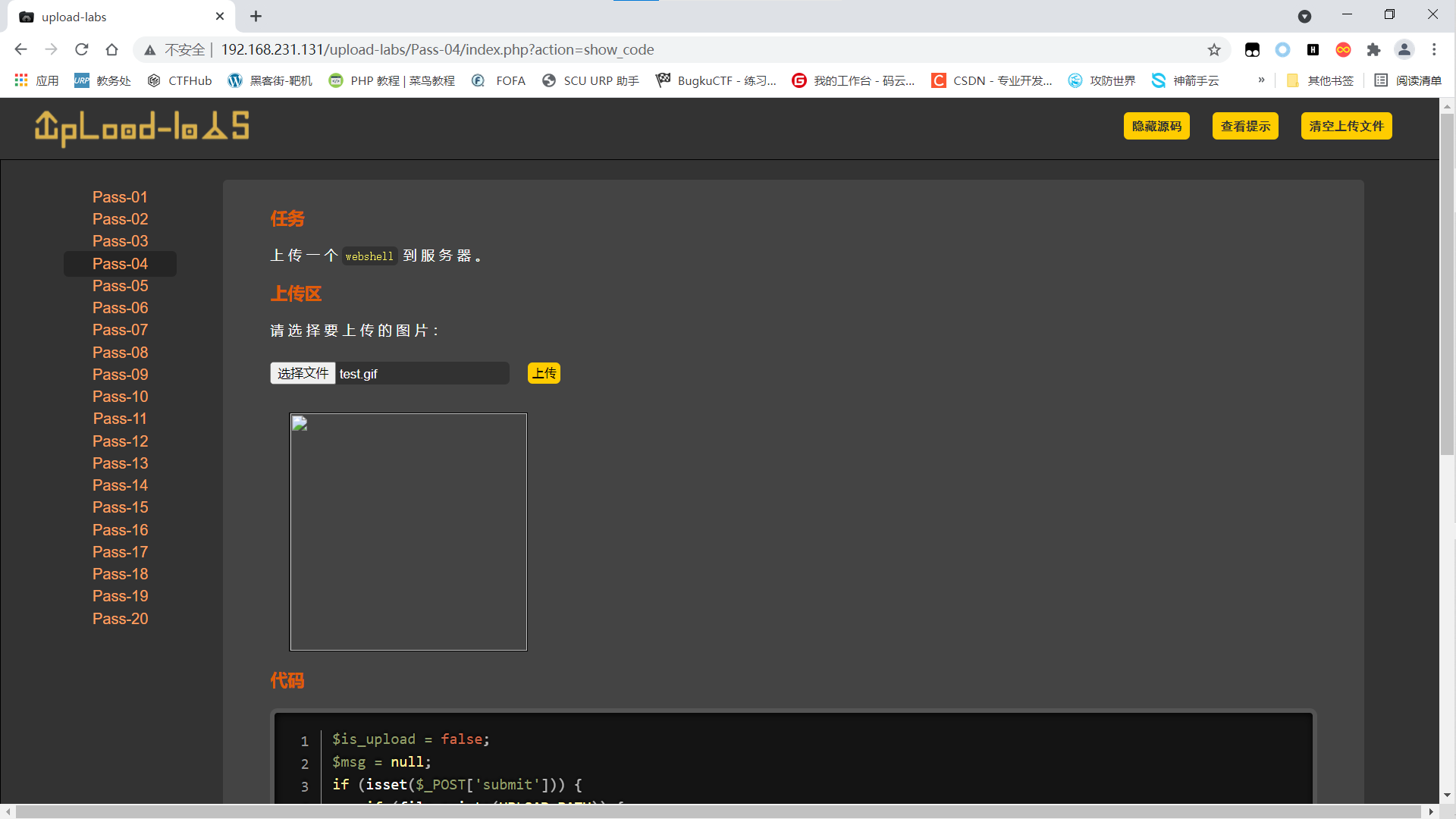The width and height of the screenshot is (1456, 819).
Task: Close the upload-labs tab
Action: coord(220,16)
